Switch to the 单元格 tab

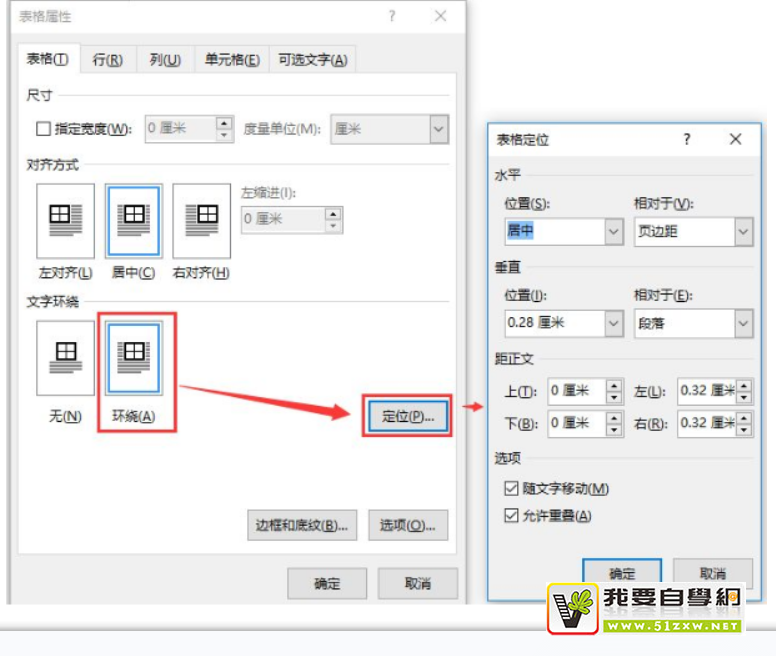point(232,60)
